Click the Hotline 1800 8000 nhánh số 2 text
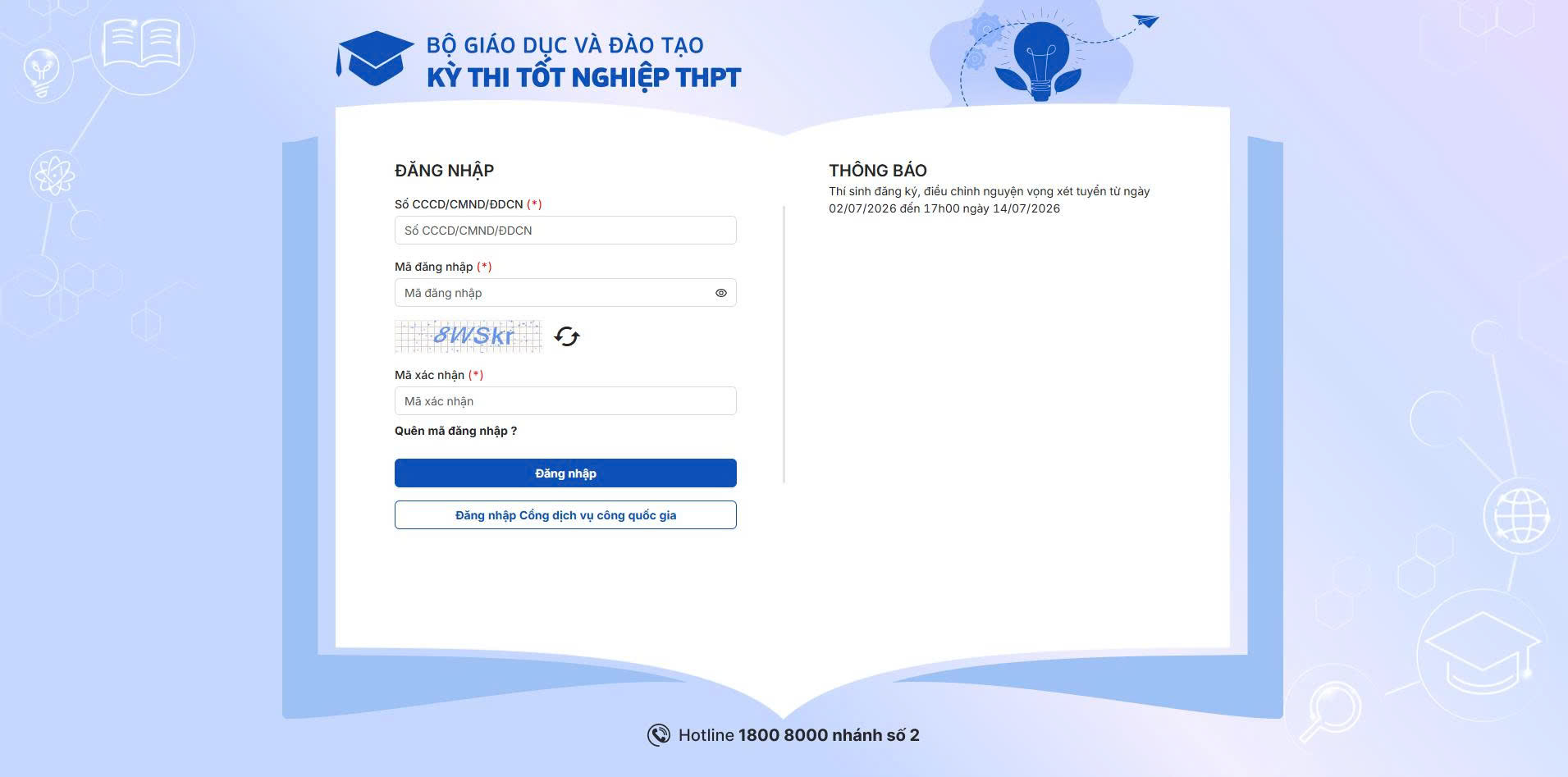Image resolution: width=1568 pixels, height=777 pixels. [x=798, y=735]
